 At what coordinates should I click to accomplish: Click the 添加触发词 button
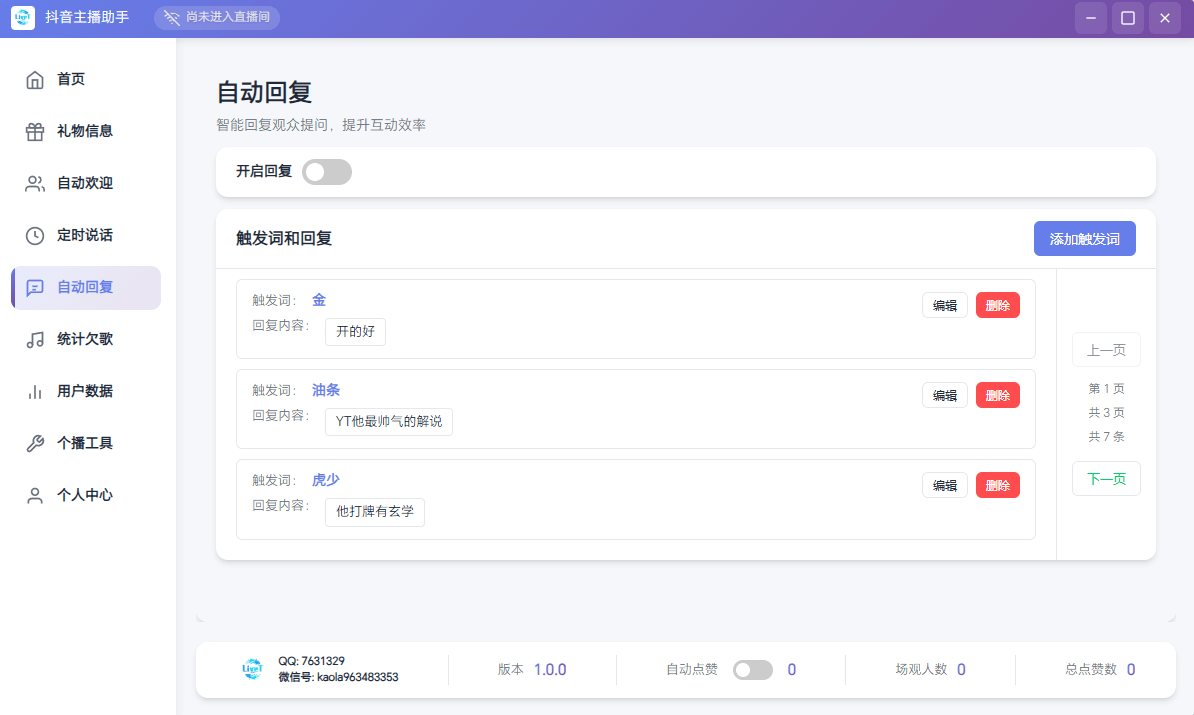click(1085, 238)
